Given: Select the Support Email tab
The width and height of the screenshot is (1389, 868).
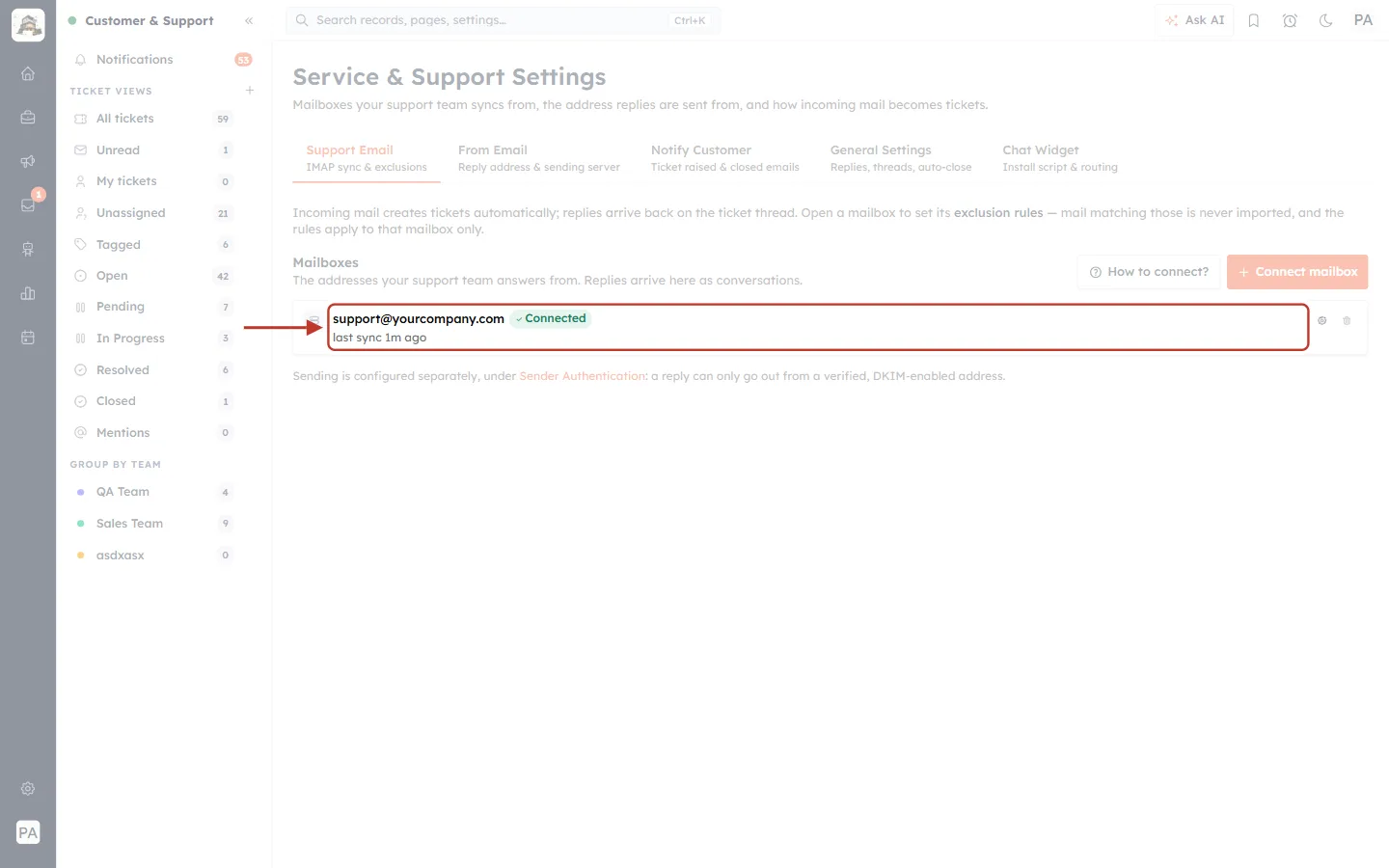Looking at the screenshot, I should point(367,158).
